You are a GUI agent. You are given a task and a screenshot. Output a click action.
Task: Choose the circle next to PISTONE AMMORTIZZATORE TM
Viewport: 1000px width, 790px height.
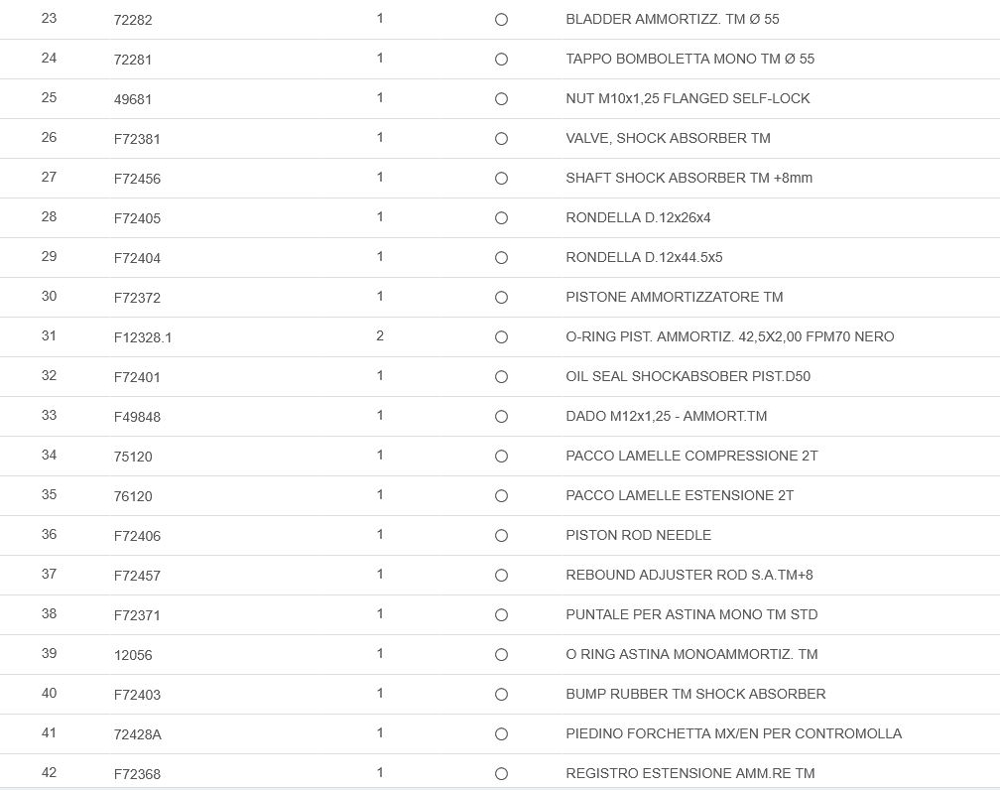(501, 298)
